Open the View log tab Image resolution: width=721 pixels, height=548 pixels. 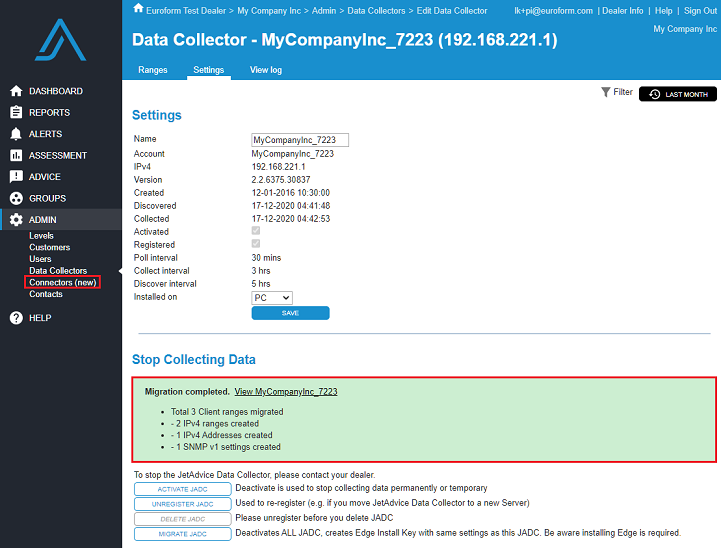[x=266, y=70]
